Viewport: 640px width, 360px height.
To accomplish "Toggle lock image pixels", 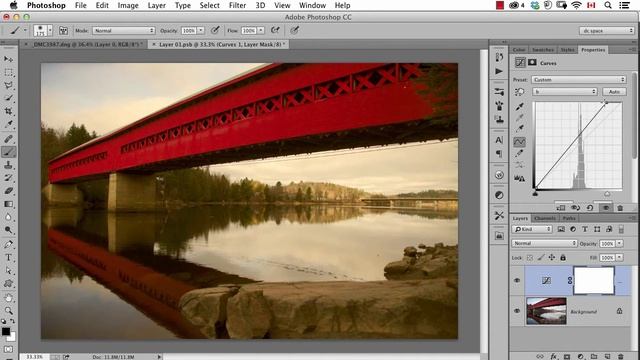I will 541,258.
